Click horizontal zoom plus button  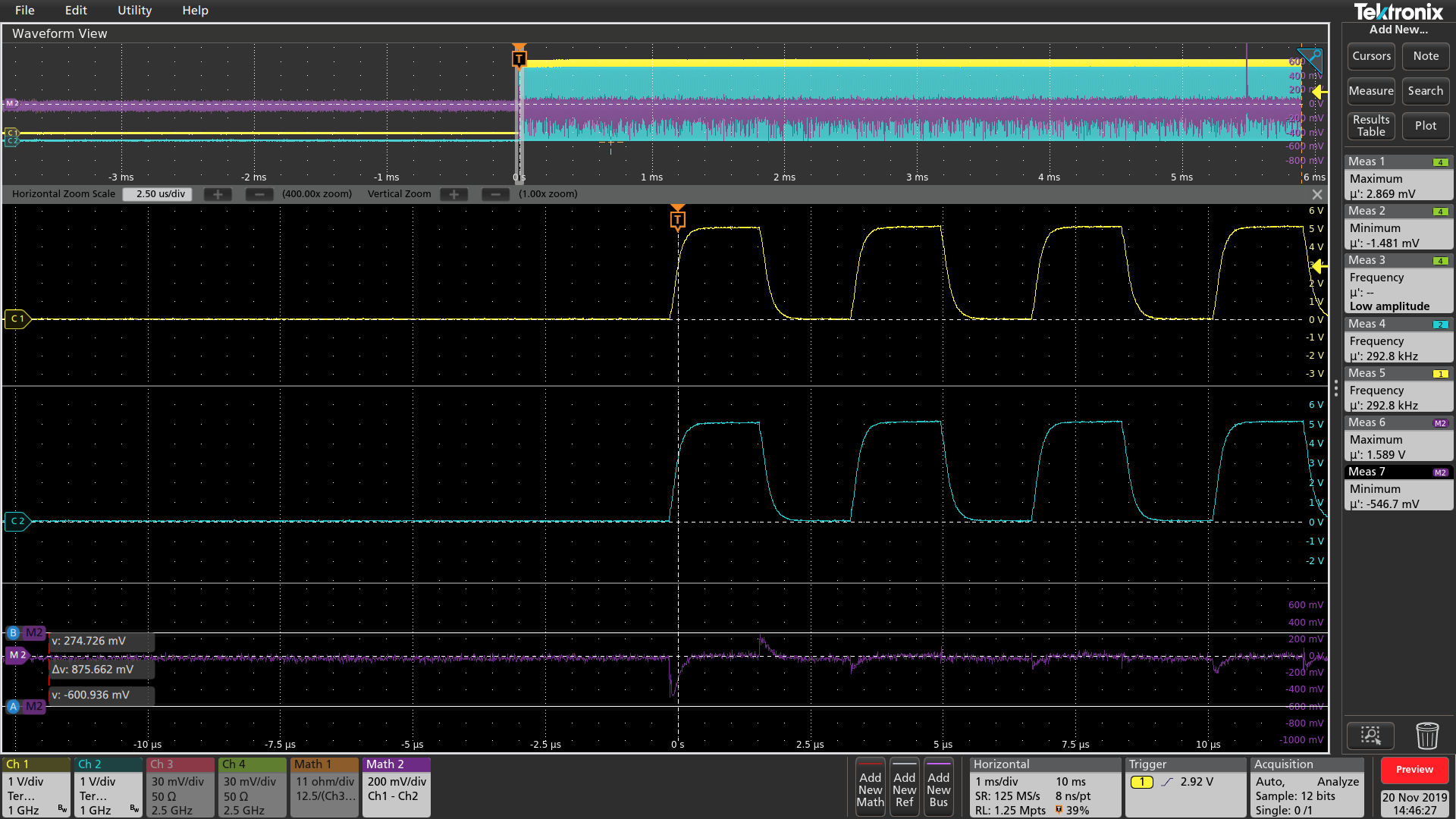(x=218, y=194)
